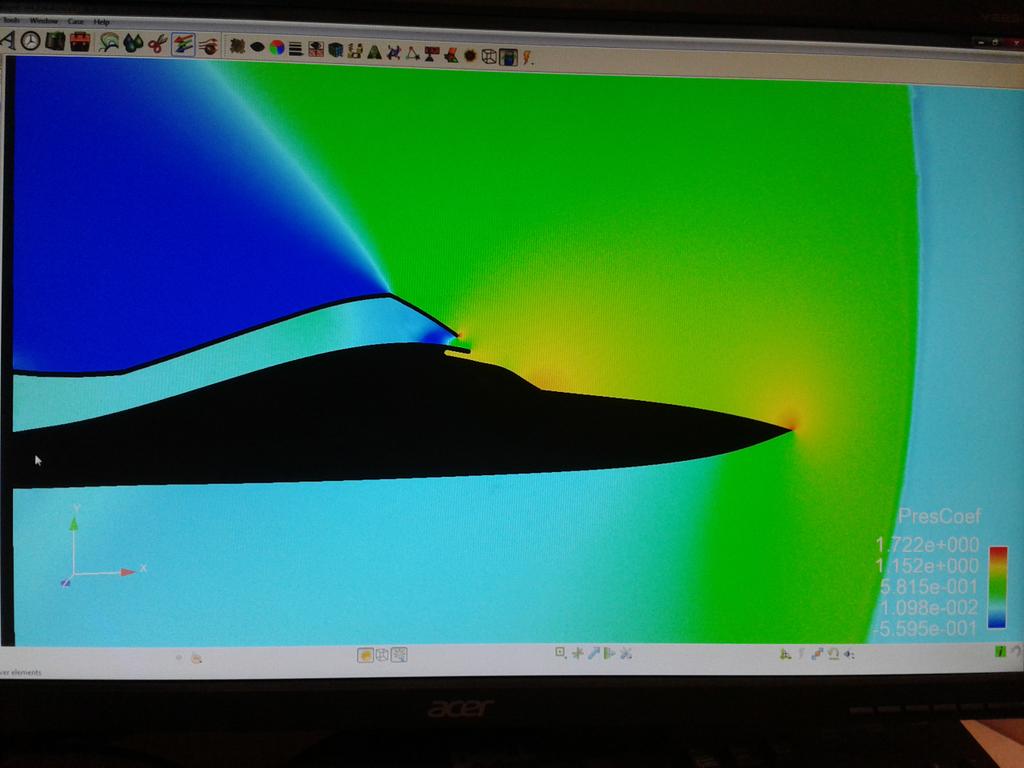Click the legend minimum value -5.595e-001
Image resolution: width=1024 pixels, height=768 pixels.
[925, 628]
